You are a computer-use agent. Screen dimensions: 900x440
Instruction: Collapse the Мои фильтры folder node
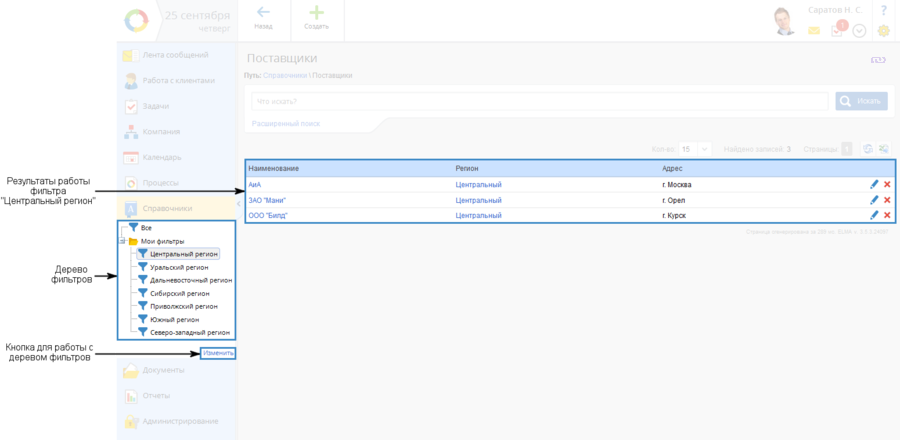(x=122, y=241)
